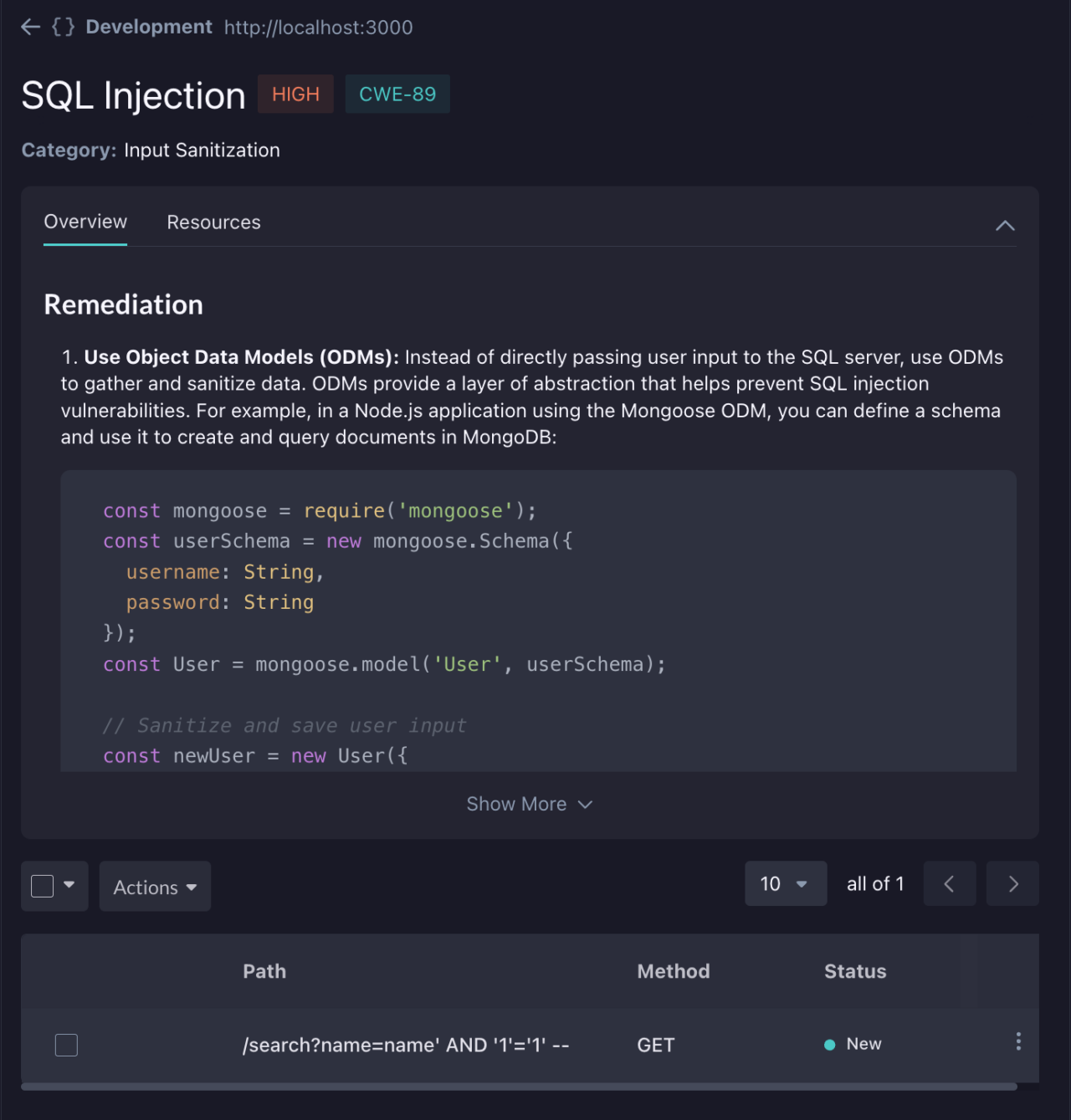Switch to the Resources tab

213,222
